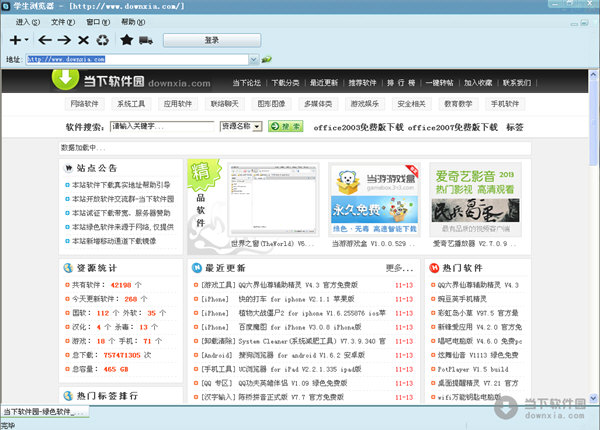Expand the 资源名称 dropdown

pyautogui.click(x=241, y=126)
